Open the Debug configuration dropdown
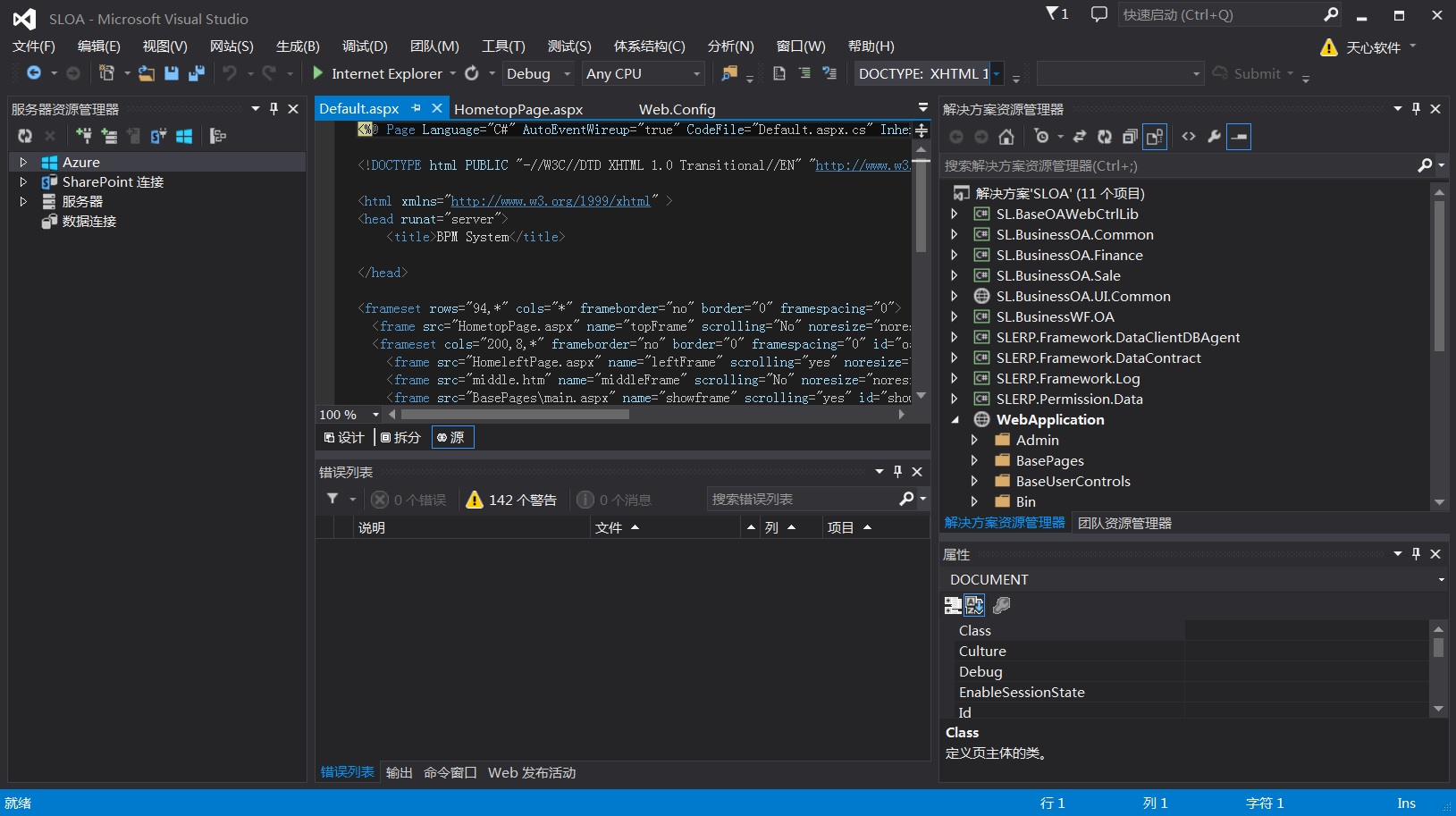The width and height of the screenshot is (1456, 816). [x=567, y=74]
